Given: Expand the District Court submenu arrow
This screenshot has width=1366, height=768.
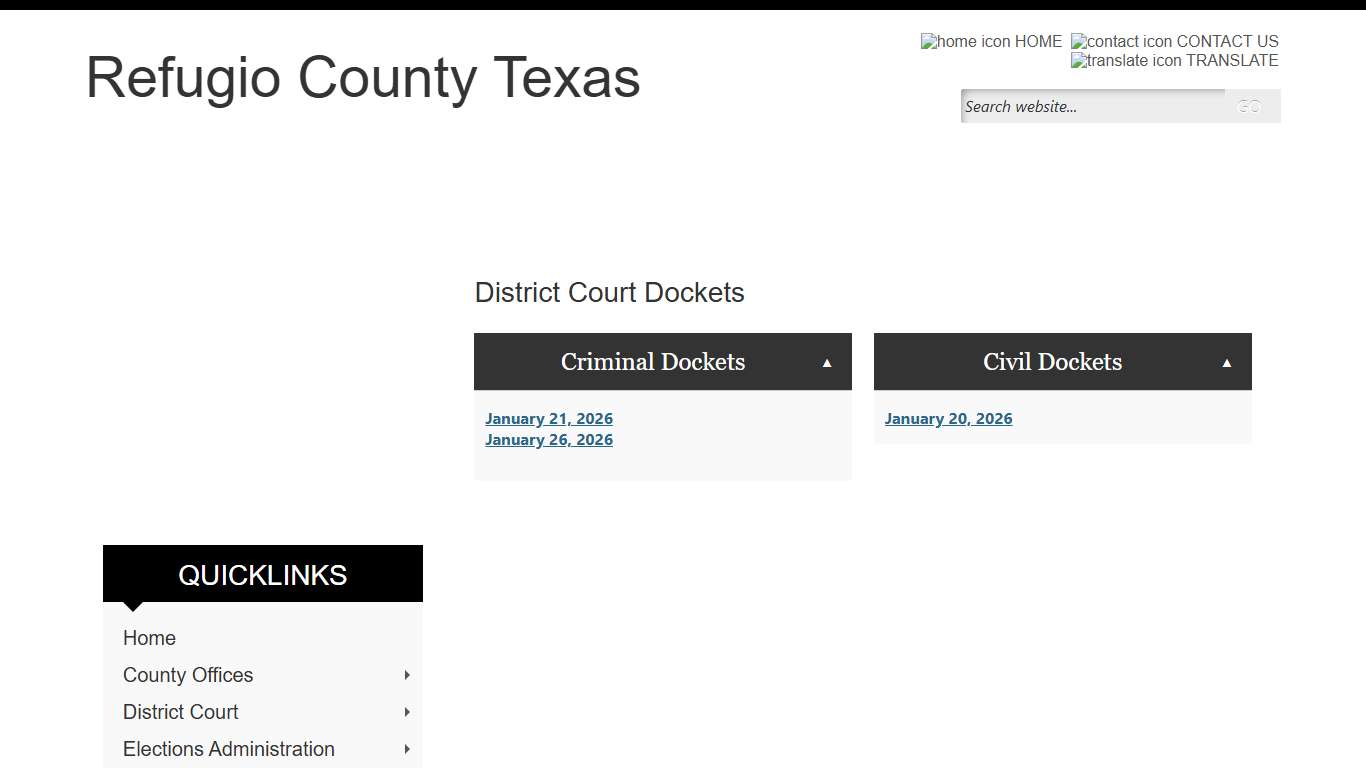Looking at the screenshot, I should [406, 712].
